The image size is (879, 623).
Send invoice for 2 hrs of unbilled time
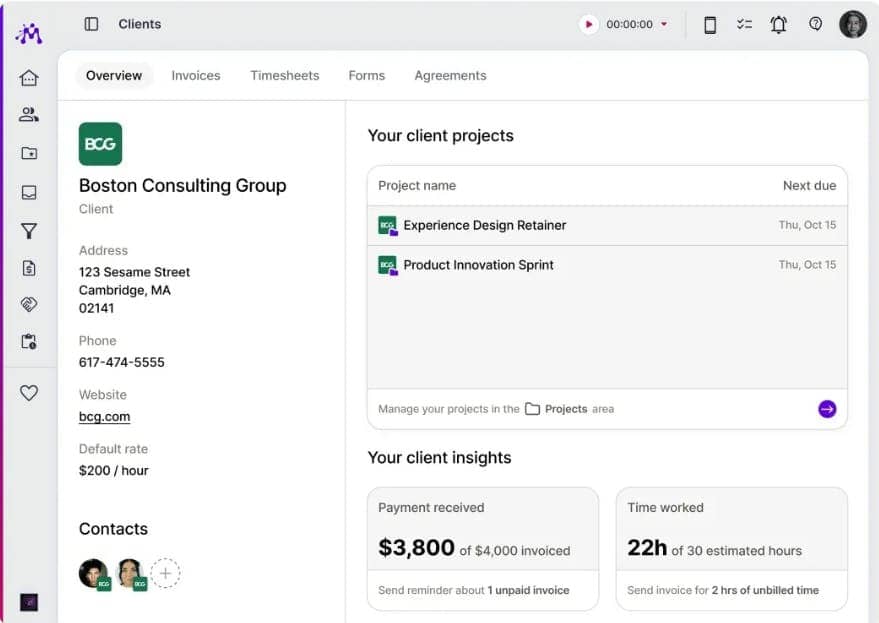[723, 590]
